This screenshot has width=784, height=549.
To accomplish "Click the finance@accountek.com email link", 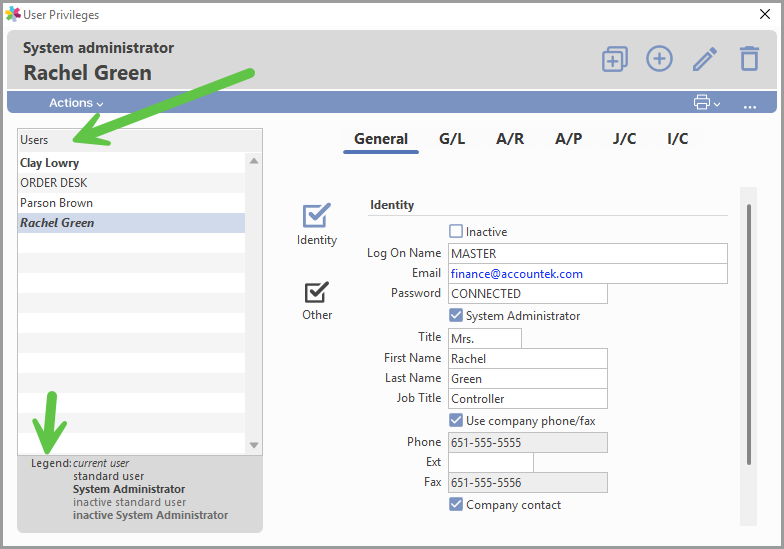I will pyautogui.click(x=516, y=274).
